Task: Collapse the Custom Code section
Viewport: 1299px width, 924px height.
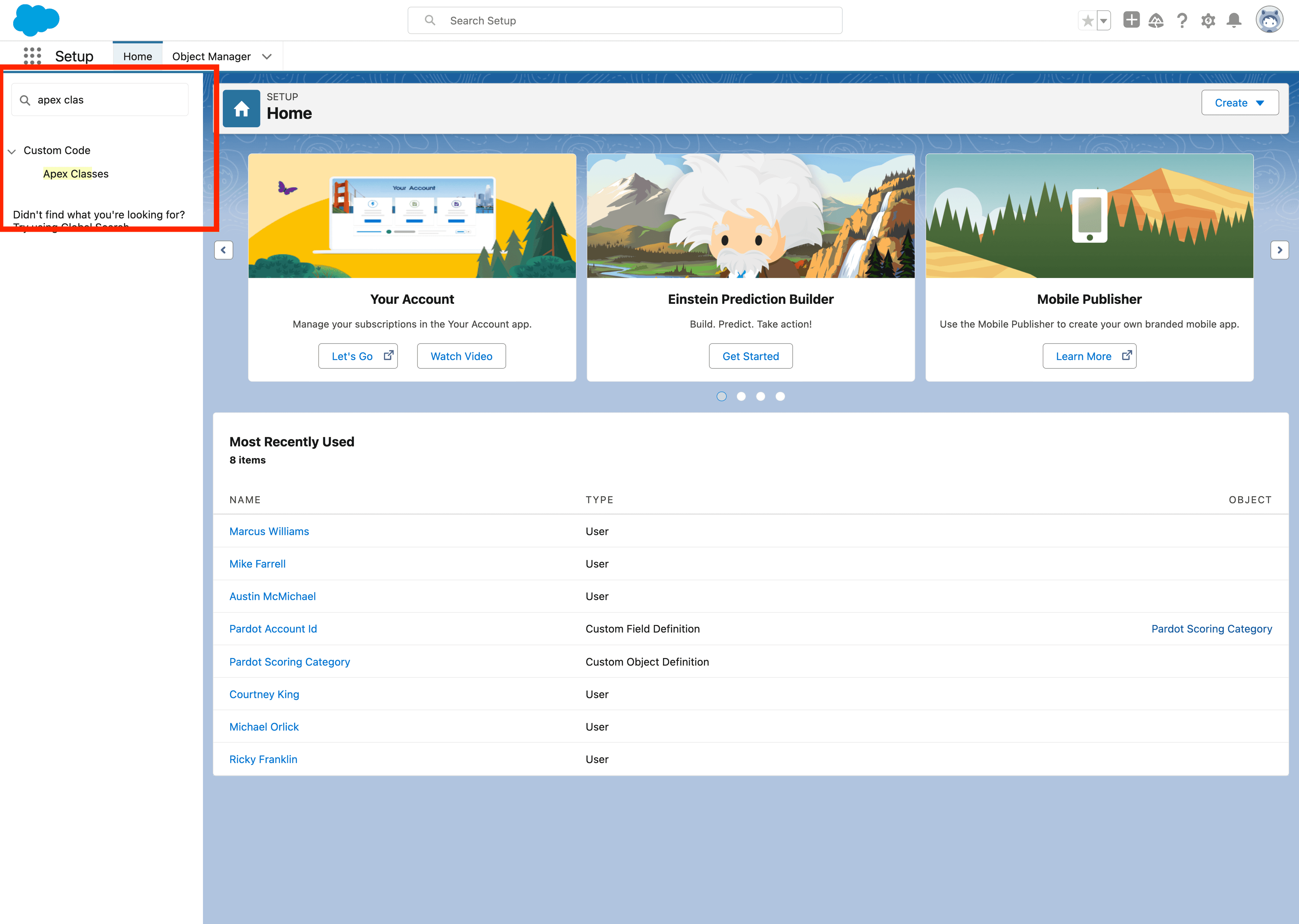Action: pyautogui.click(x=12, y=151)
